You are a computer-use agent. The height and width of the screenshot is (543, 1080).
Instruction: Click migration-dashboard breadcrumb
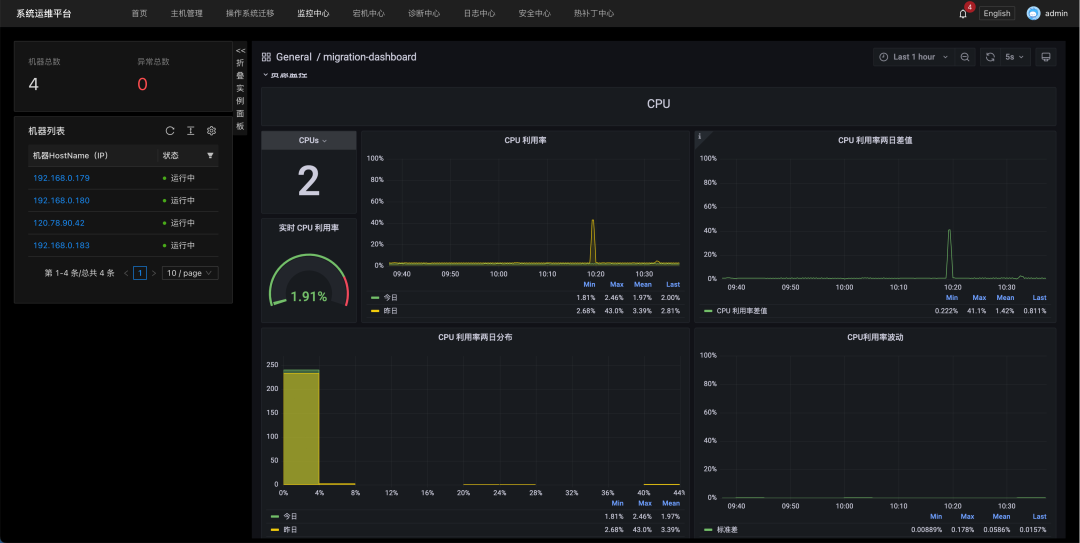tap(370, 57)
